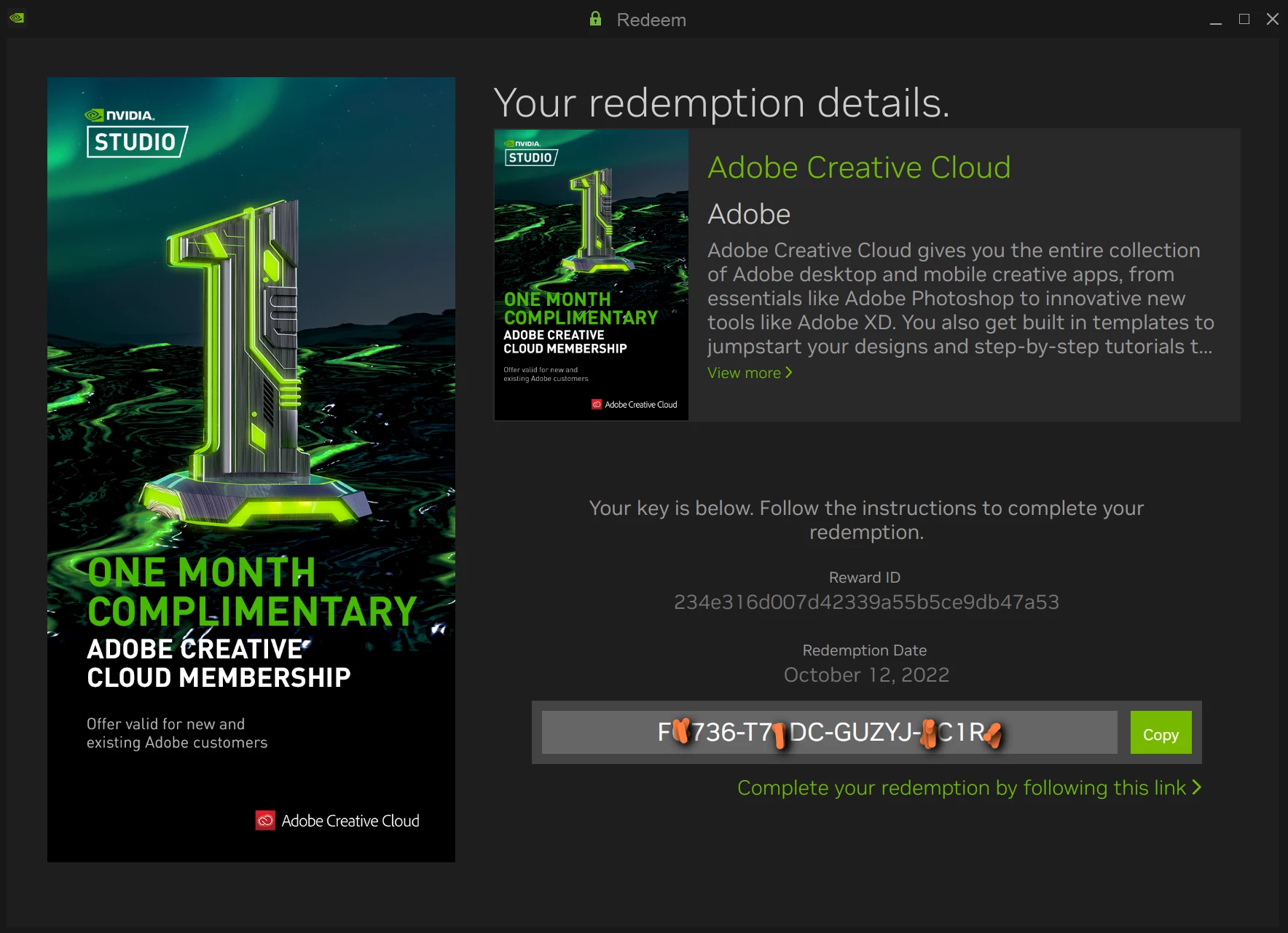
Task: Click the 'Your key is below' instruction text
Action: tap(866, 520)
